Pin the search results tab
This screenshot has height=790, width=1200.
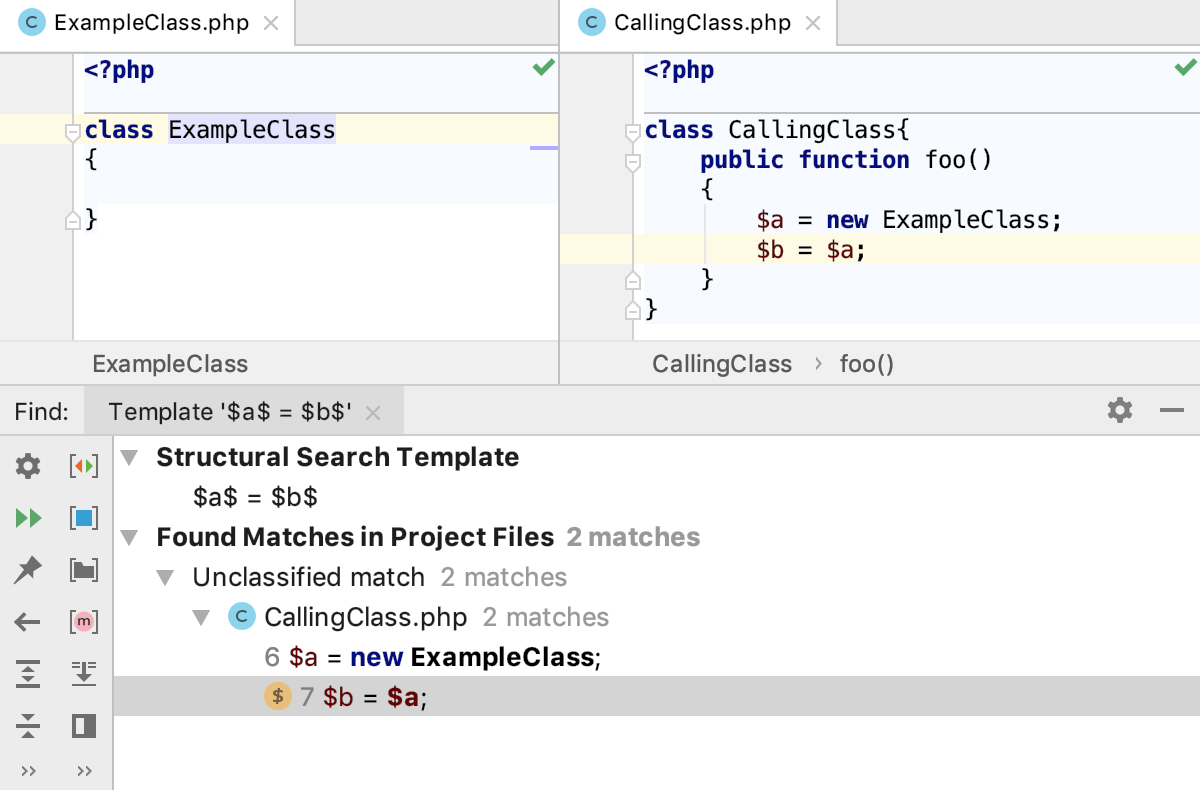27,570
